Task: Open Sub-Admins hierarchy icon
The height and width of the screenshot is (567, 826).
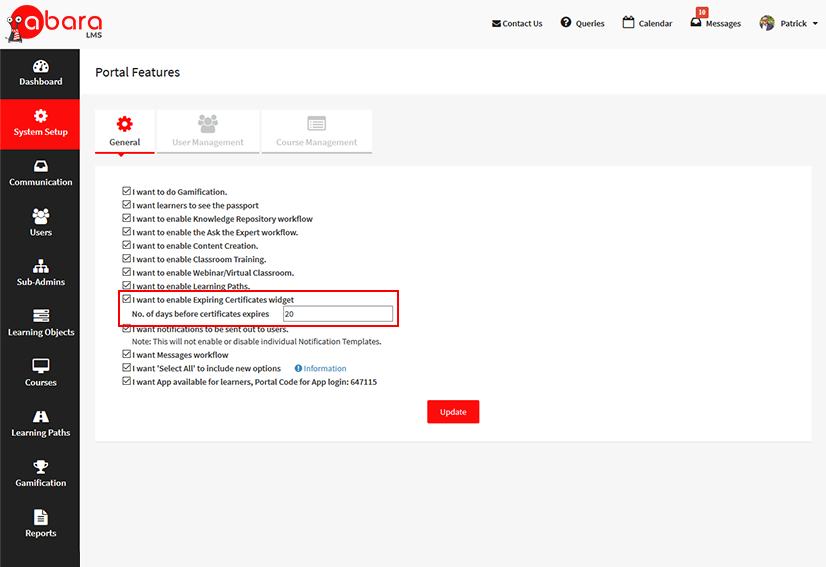Action: 41,266
